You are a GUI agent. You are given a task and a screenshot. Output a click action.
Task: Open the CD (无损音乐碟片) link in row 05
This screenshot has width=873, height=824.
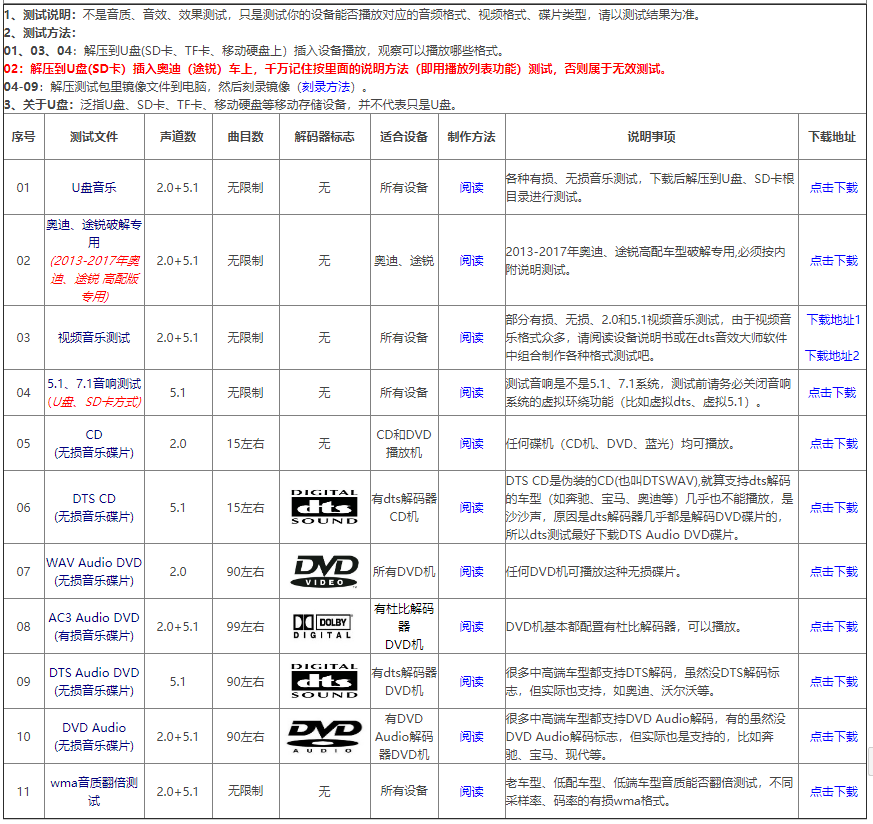click(94, 443)
